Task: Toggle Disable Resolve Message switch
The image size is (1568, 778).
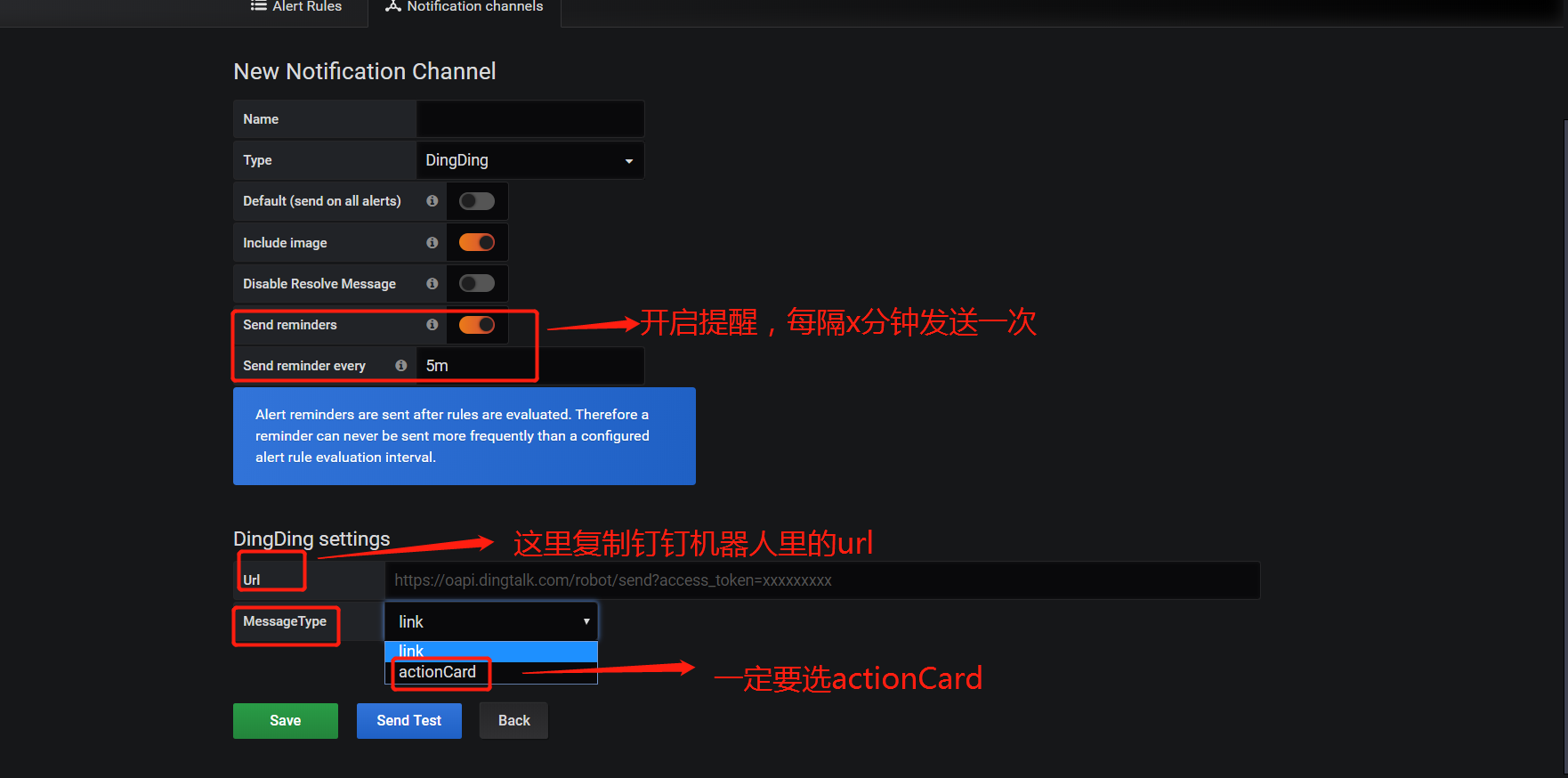Action: point(477,283)
